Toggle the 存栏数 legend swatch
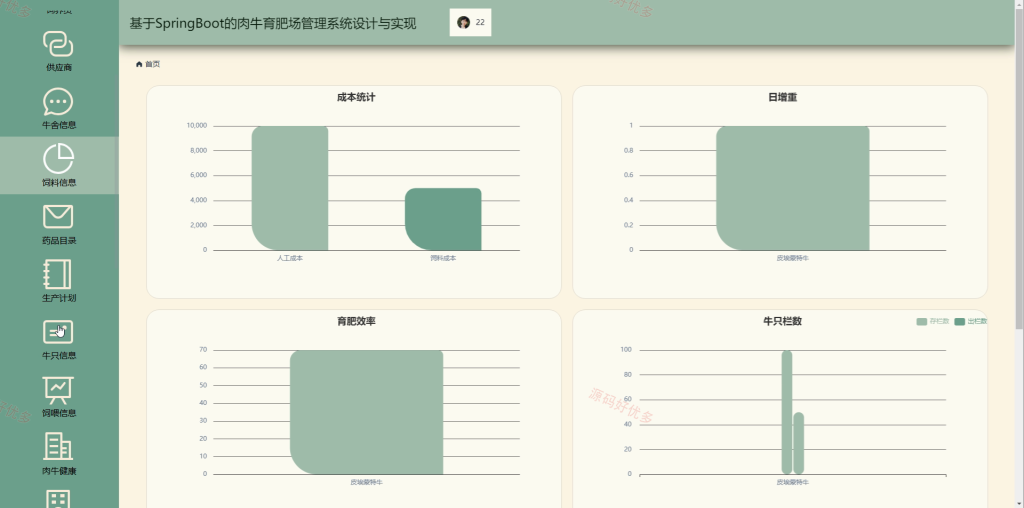Screen dimensions: 1024x508 [921, 321]
